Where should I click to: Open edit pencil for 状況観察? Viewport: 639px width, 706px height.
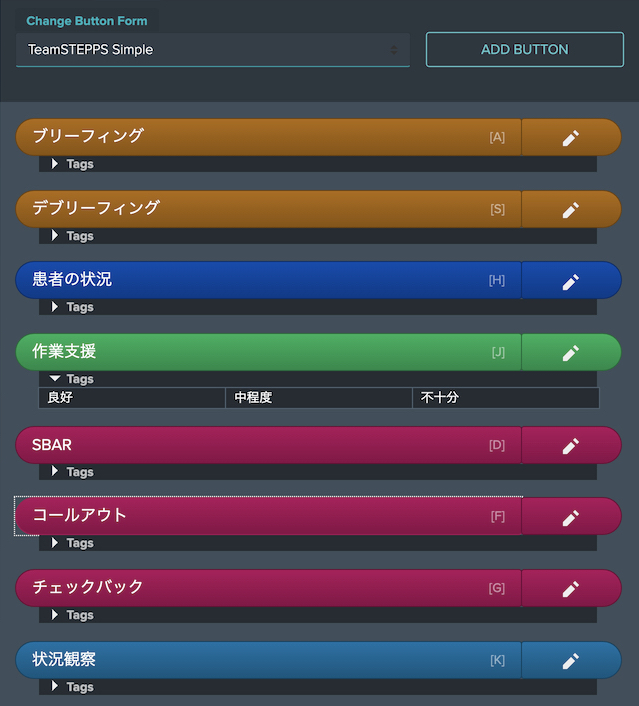571,661
